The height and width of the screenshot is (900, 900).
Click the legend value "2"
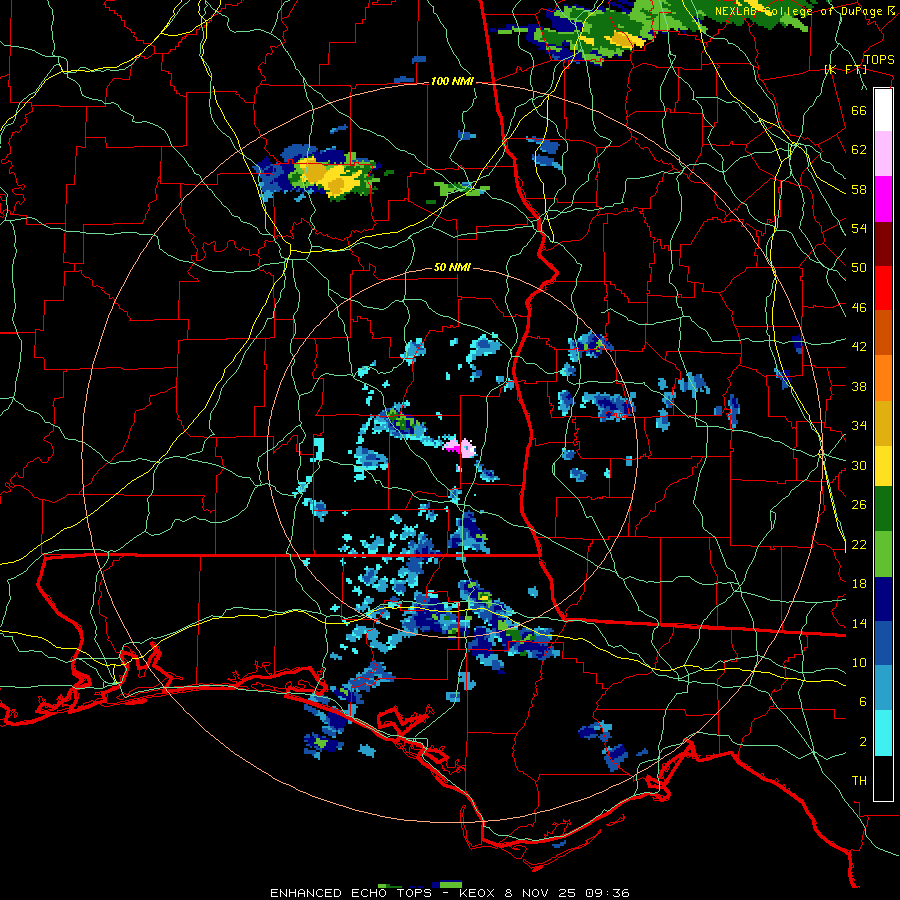(x=862, y=742)
